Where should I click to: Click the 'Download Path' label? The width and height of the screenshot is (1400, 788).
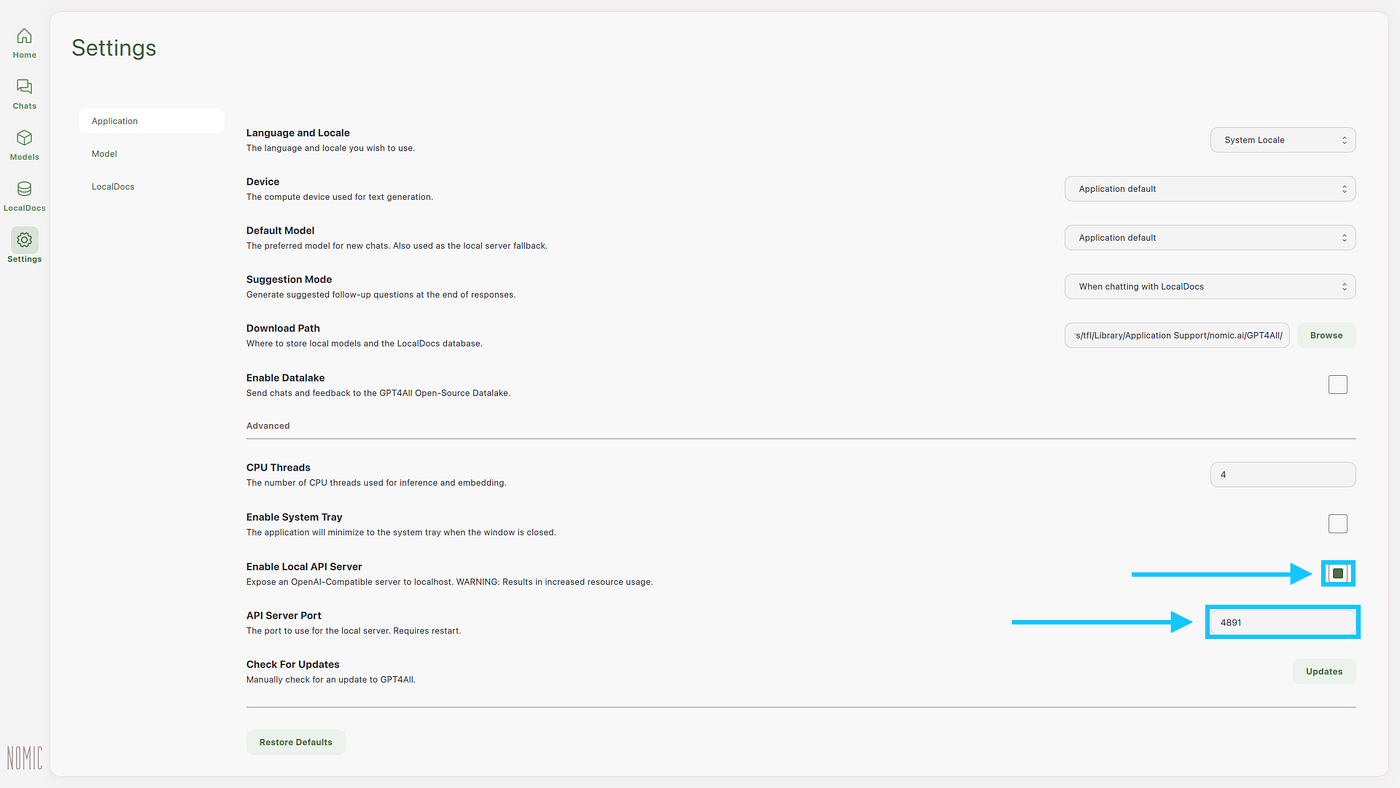click(x=283, y=329)
